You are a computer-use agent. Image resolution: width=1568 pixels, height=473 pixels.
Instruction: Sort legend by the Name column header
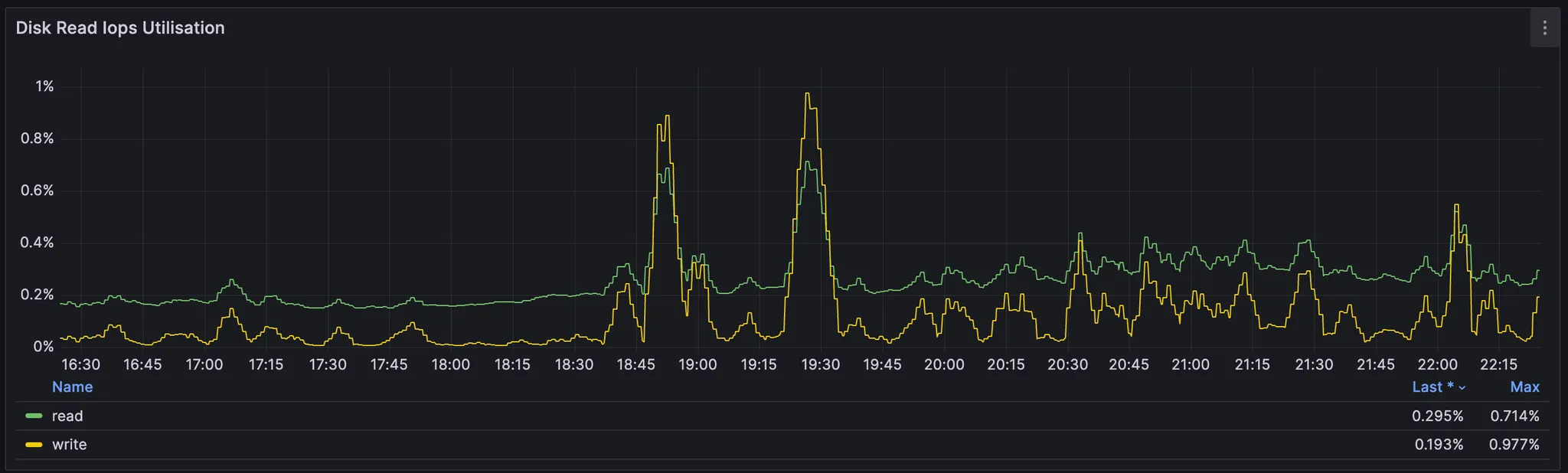click(x=72, y=387)
